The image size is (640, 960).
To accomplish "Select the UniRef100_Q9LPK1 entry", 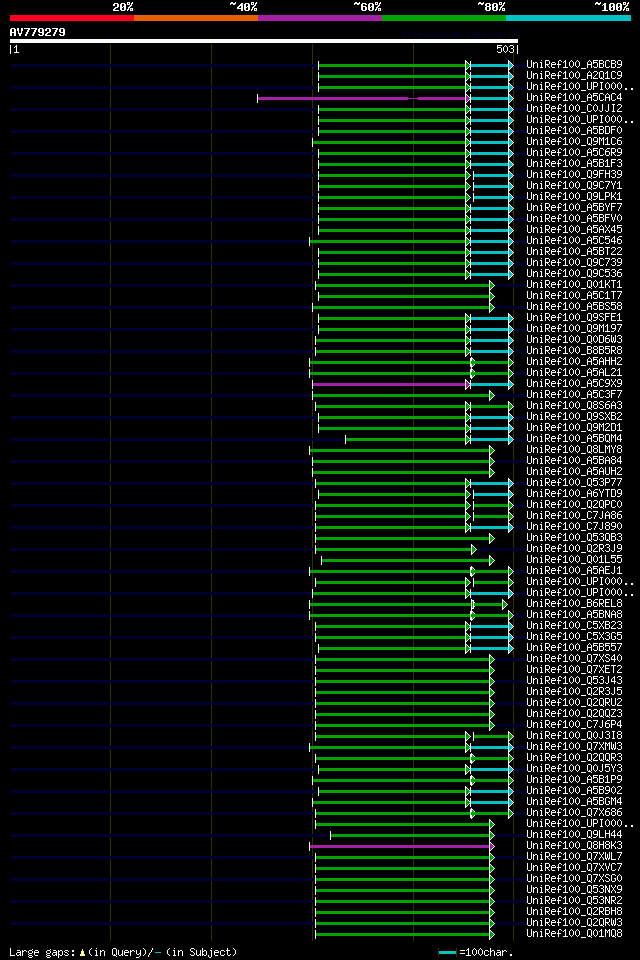I will click(574, 197).
